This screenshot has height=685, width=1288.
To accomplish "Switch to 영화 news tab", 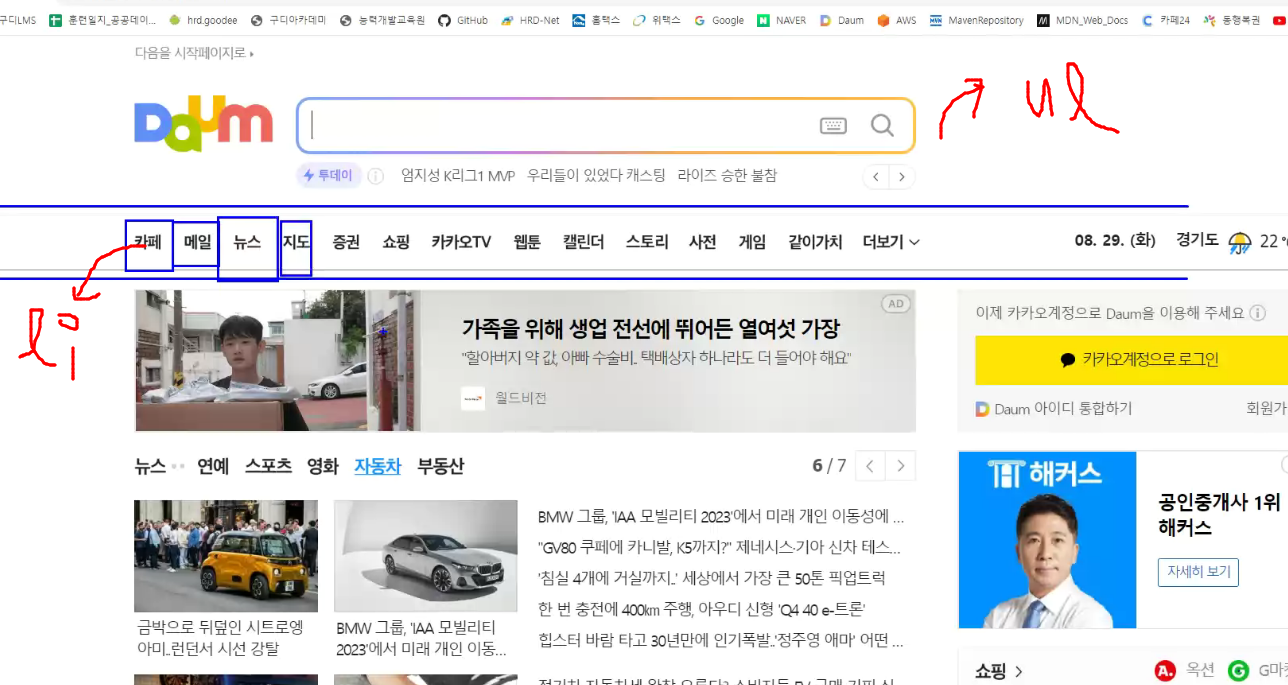I will pyautogui.click(x=323, y=466).
